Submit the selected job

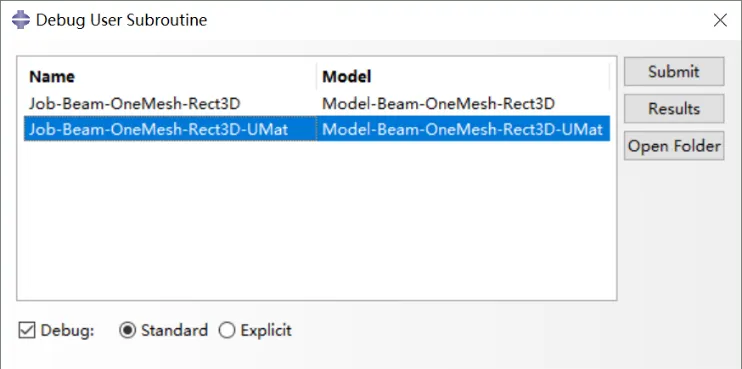pyautogui.click(x=674, y=72)
